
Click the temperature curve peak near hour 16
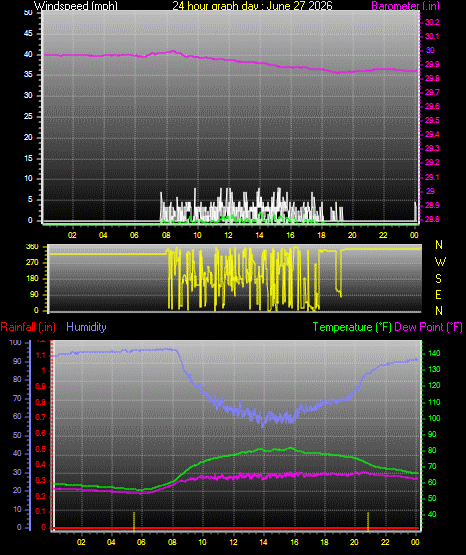click(290, 448)
